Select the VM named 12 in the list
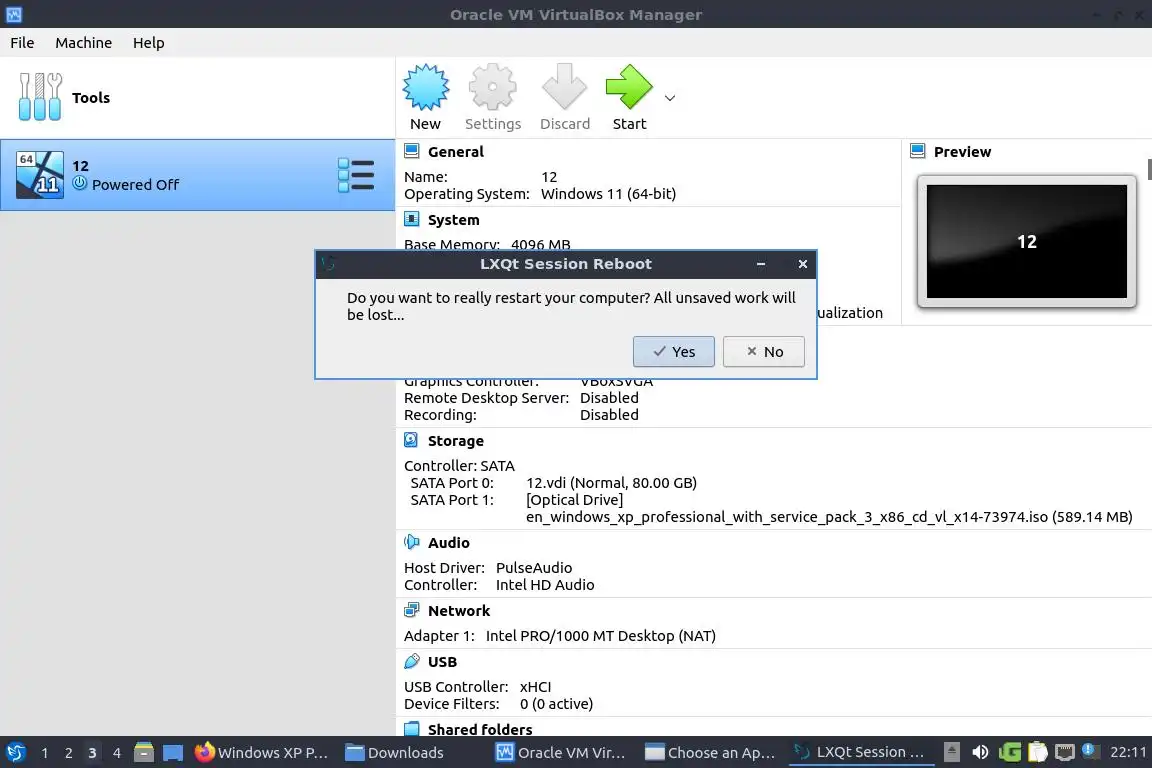This screenshot has width=1152, height=768. click(197, 175)
